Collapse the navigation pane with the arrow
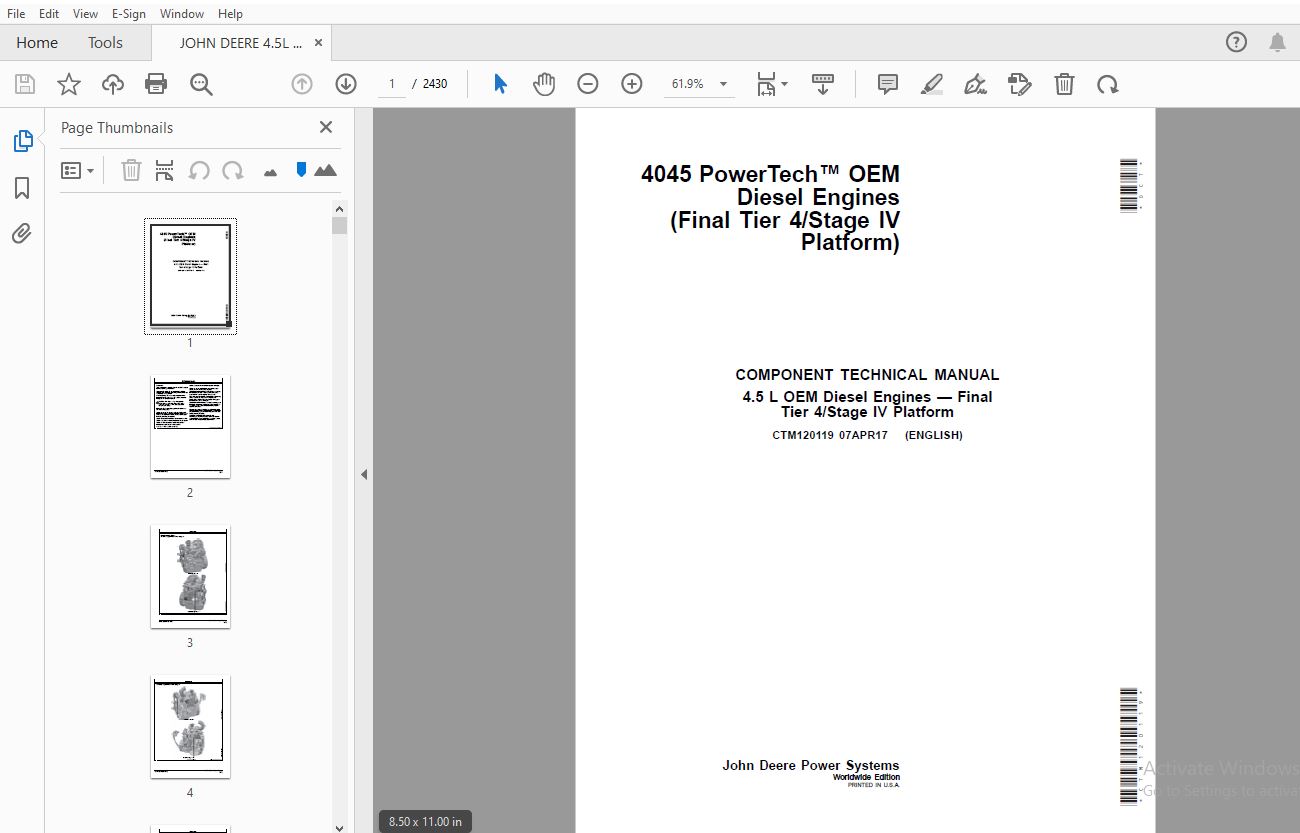1300x833 pixels. coord(364,474)
